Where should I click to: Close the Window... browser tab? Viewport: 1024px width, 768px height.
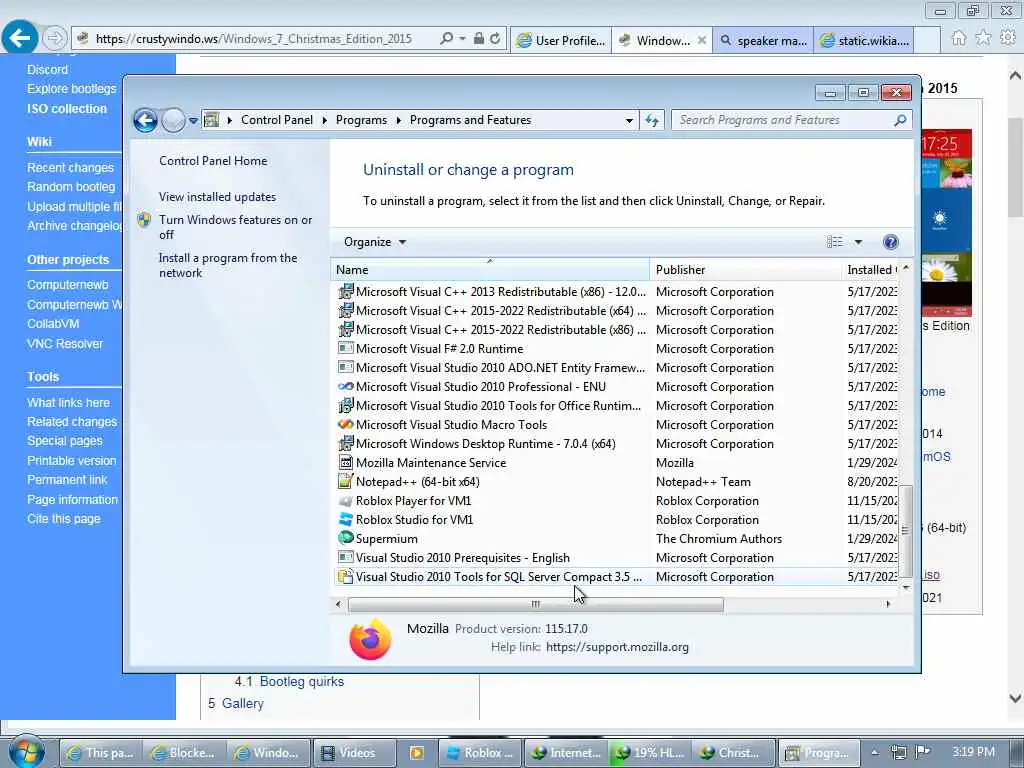click(701, 40)
